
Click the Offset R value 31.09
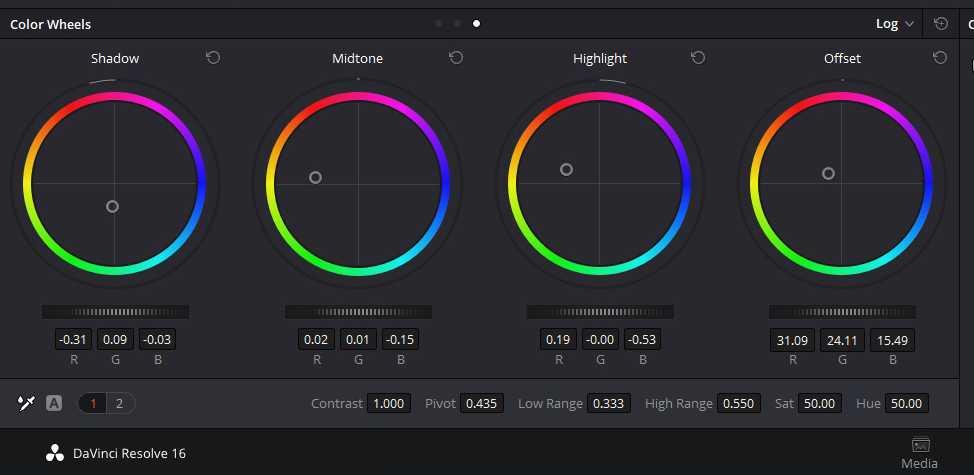(x=792, y=340)
